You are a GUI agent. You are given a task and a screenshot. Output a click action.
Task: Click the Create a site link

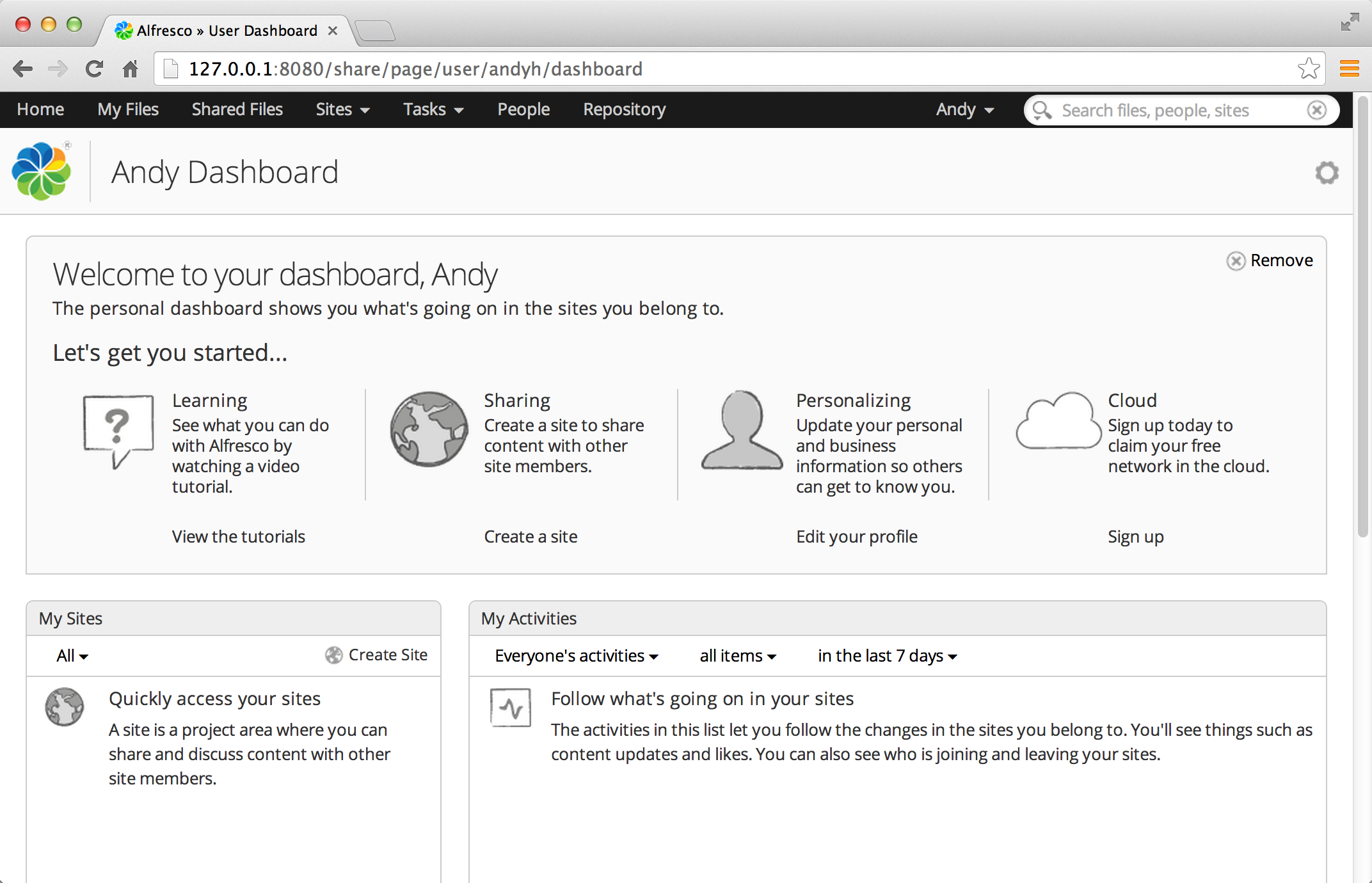pos(530,536)
